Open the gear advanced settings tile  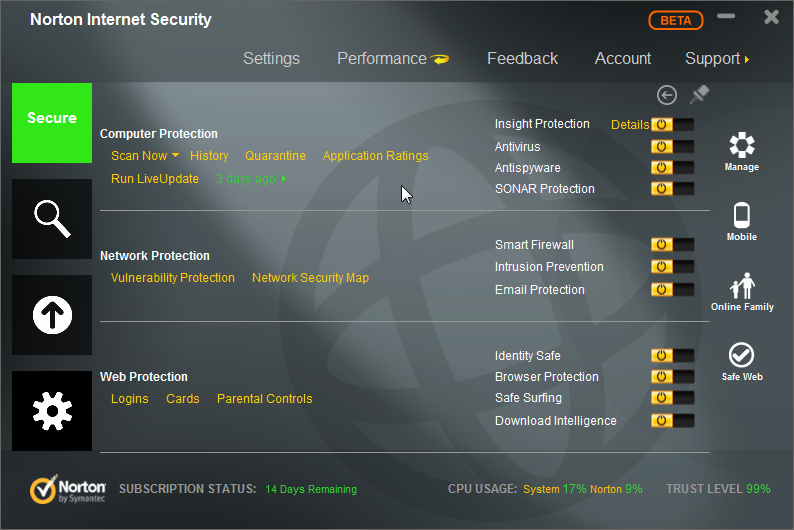52,410
